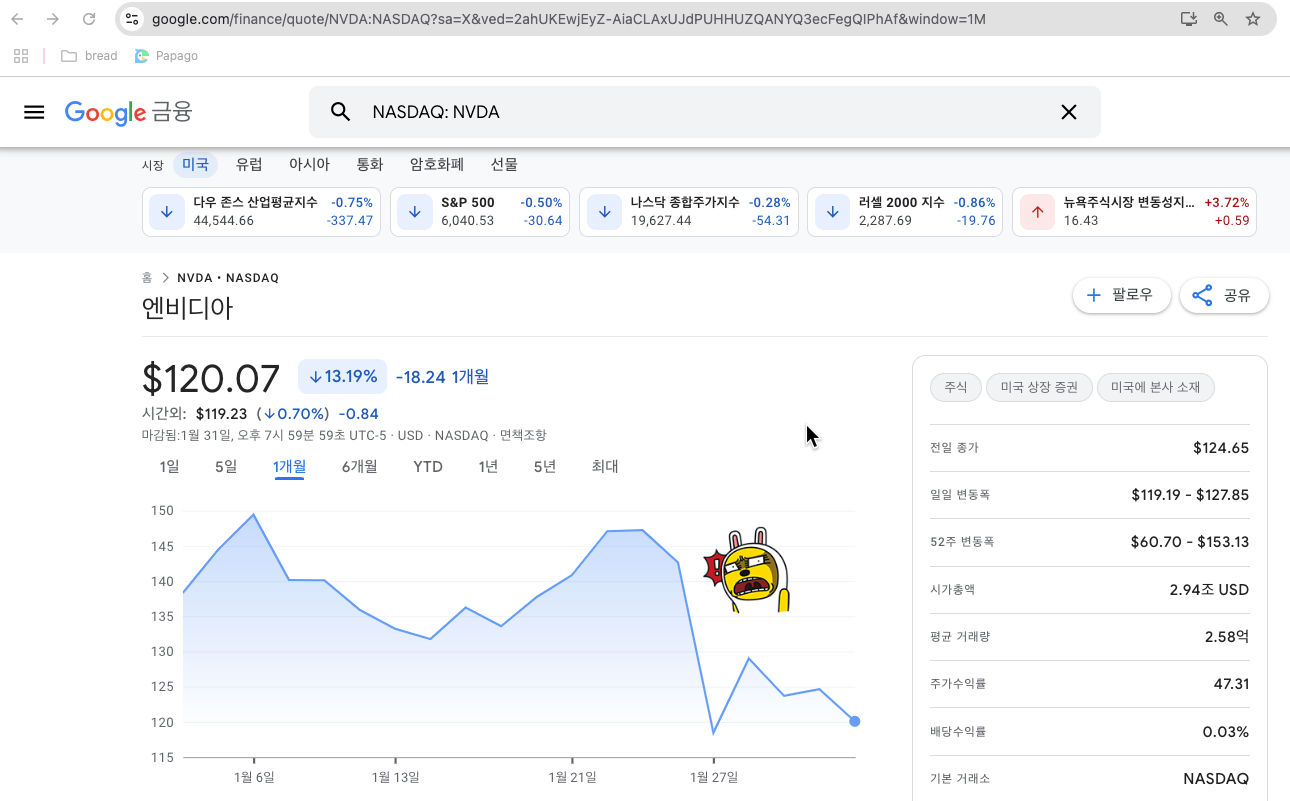
Task: Open the bread bookmarks folder
Action: (x=89, y=56)
